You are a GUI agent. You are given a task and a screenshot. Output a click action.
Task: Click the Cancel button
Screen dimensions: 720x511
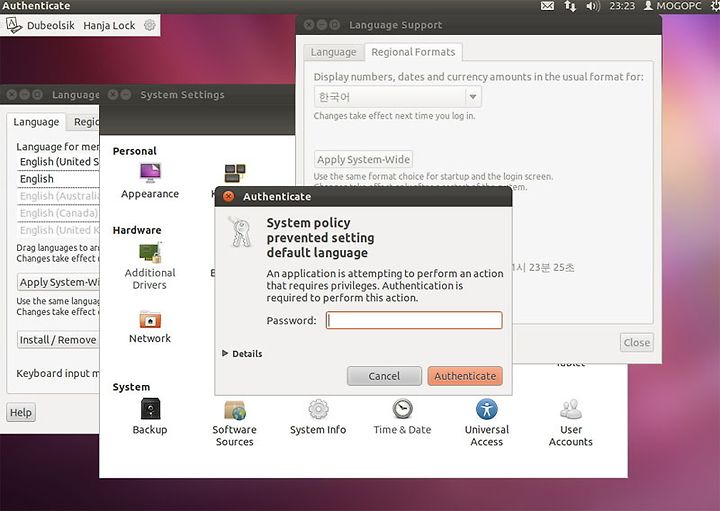384,376
